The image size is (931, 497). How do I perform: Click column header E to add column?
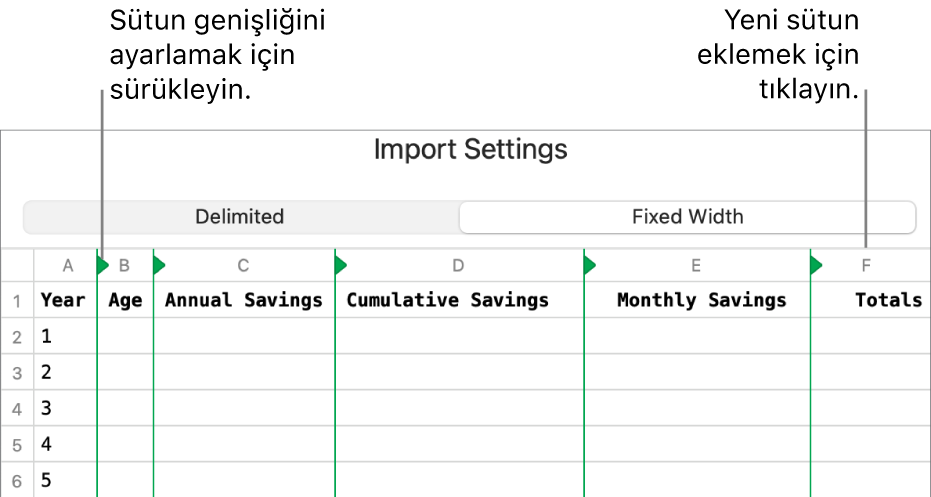pyautogui.click(x=696, y=266)
